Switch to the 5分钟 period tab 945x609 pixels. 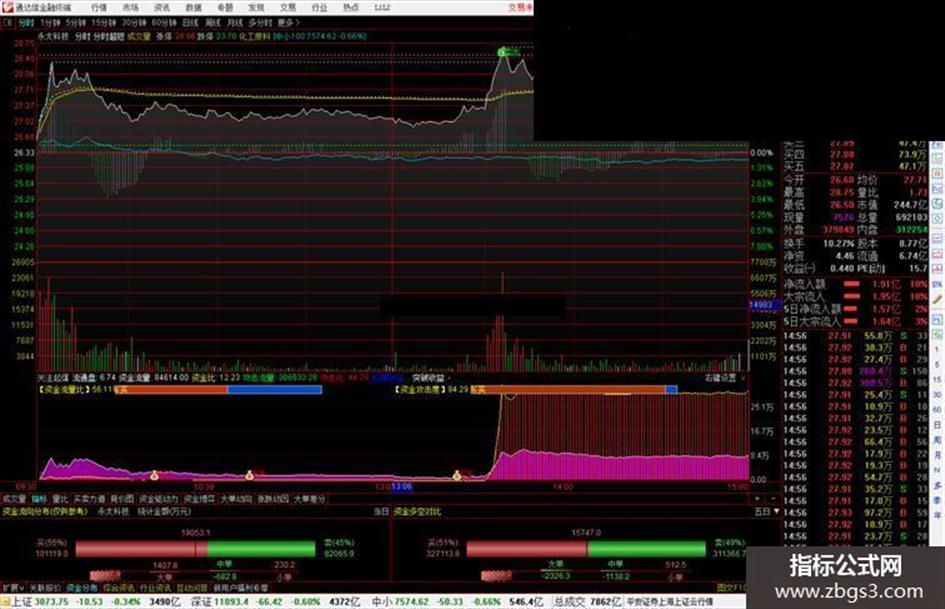(75, 23)
